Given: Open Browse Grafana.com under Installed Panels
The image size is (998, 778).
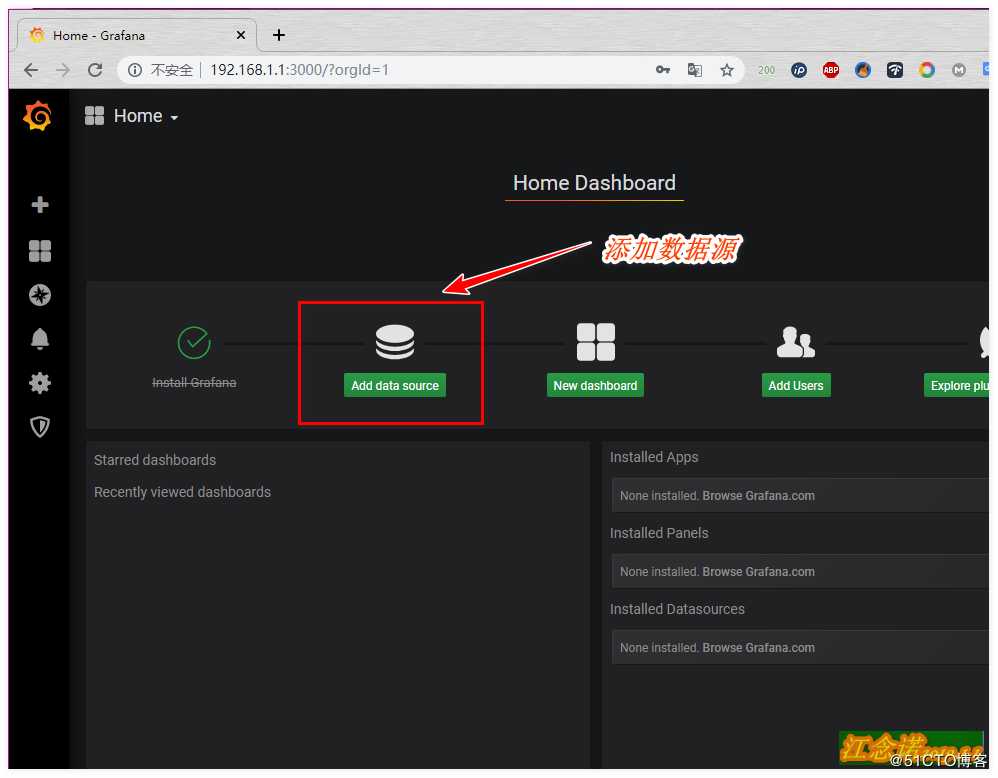Looking at the screenshot, I should [x=758, y=572].
